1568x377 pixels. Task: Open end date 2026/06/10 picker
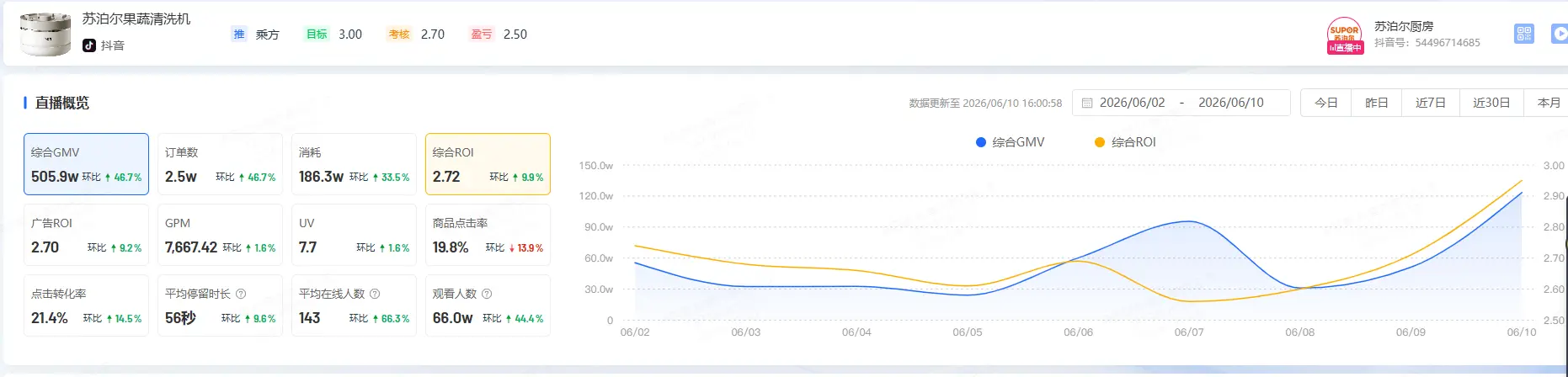point(1230,103)
